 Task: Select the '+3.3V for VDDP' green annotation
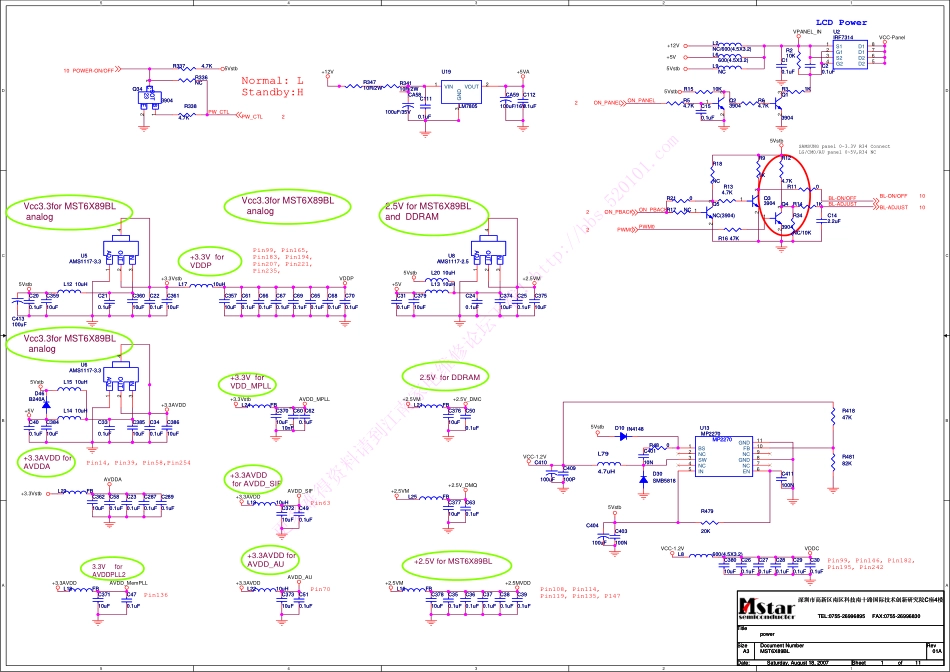coord(208,262)
